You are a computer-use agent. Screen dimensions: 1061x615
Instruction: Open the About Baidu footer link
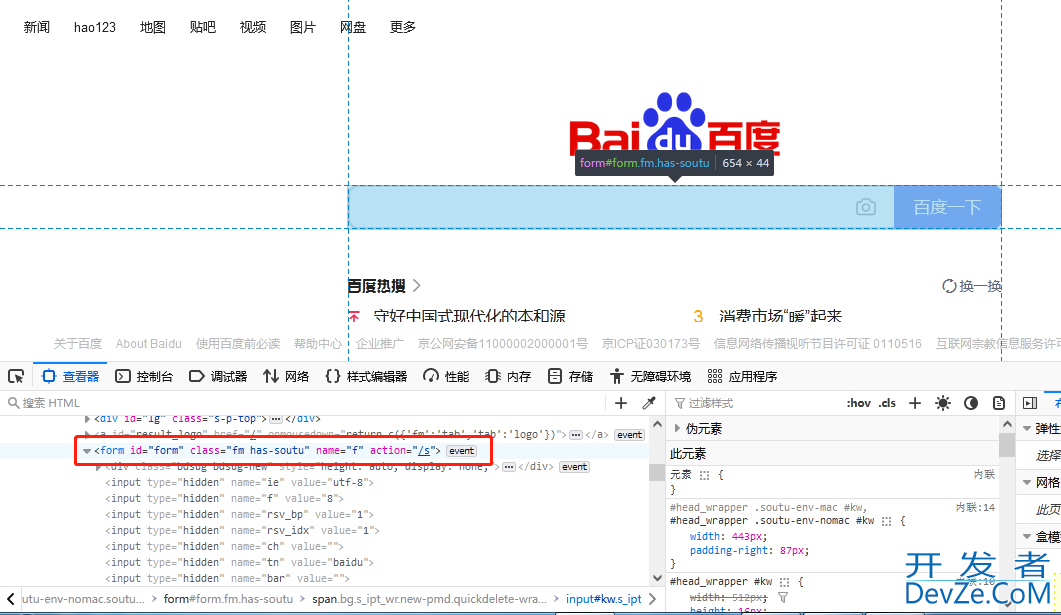(148, 344)
